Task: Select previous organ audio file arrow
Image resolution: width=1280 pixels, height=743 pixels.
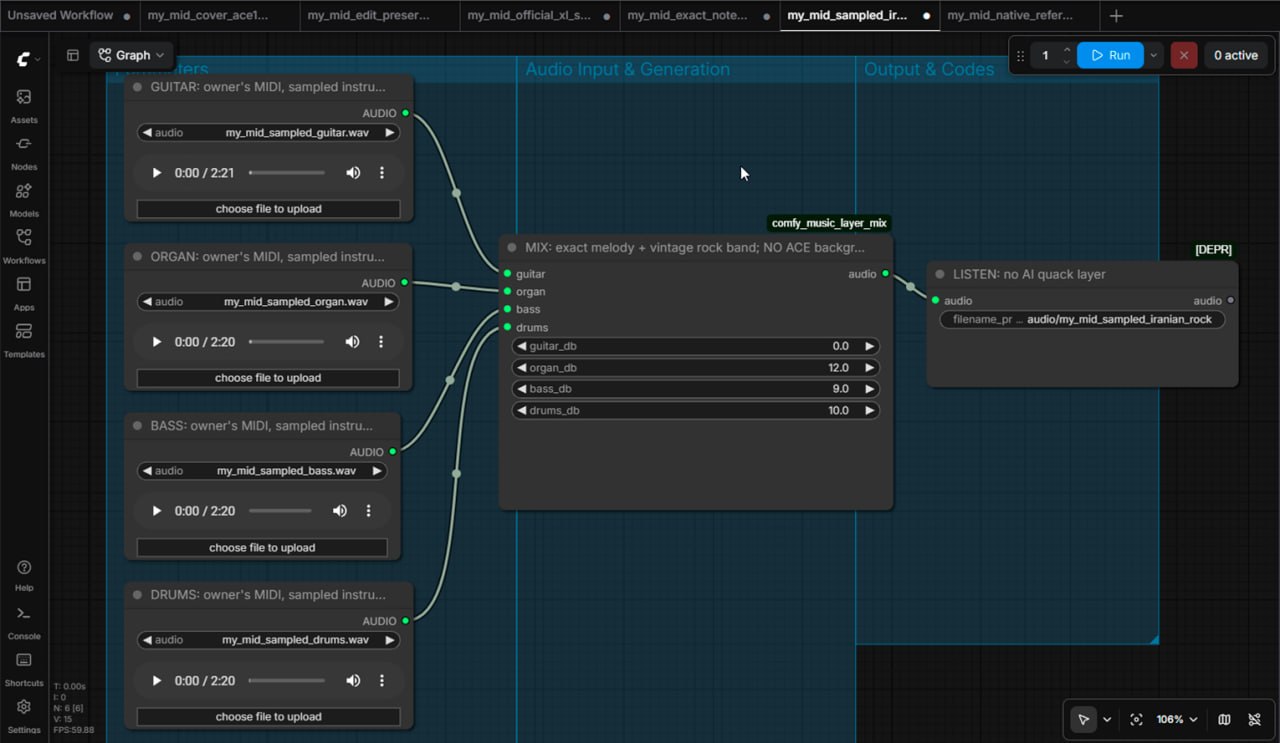Action: pyautogui.click(x=147, y=301)
